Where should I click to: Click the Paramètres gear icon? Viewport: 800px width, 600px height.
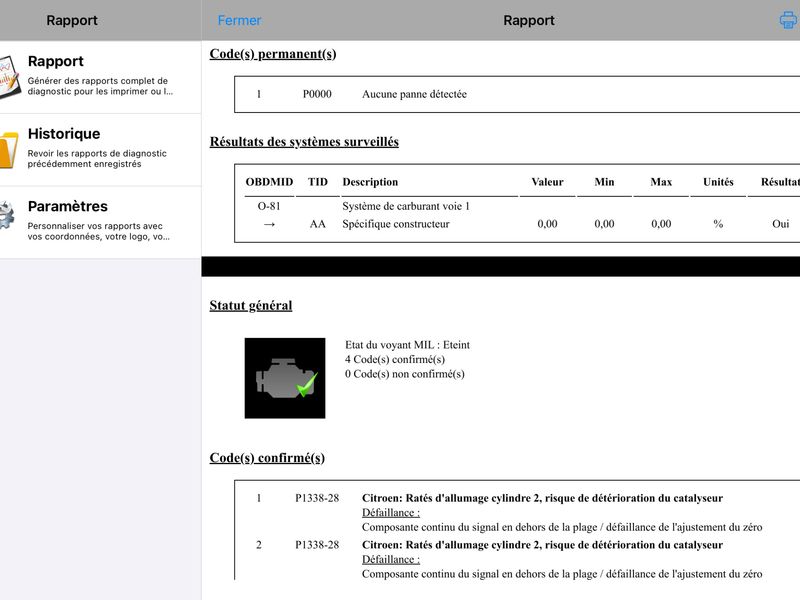pos(7,215)
